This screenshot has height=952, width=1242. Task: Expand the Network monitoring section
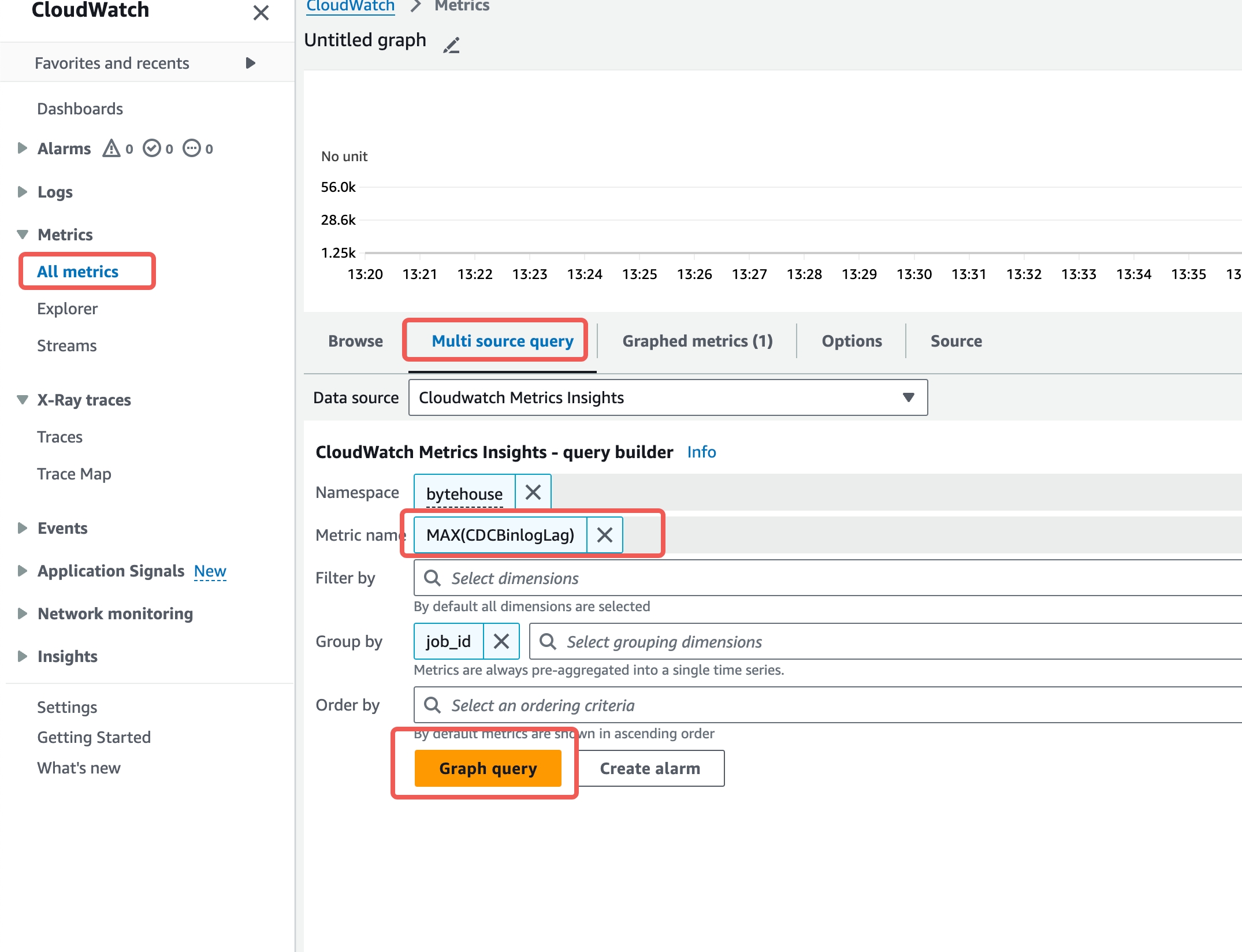[23, 613]
